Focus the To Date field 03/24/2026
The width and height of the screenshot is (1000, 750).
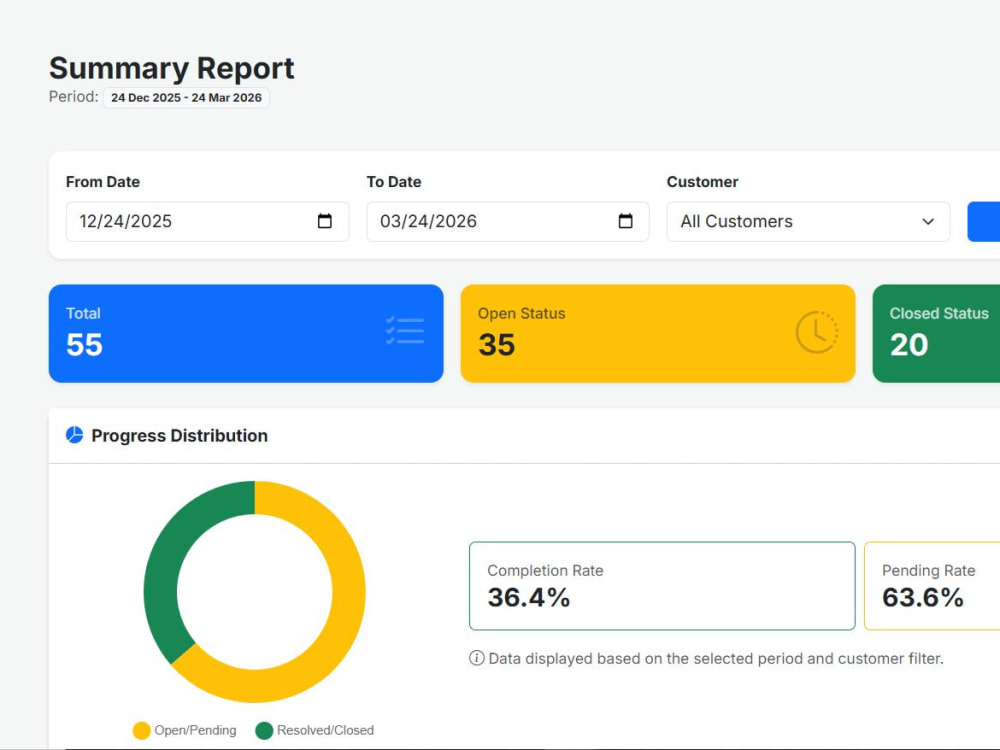[x=508, y=221]
